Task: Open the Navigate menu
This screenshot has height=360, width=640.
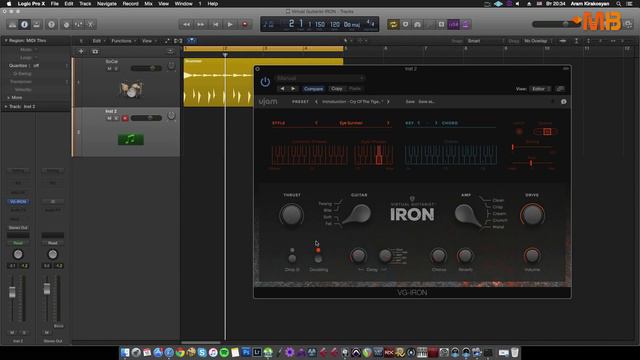Action: (107, 4)
